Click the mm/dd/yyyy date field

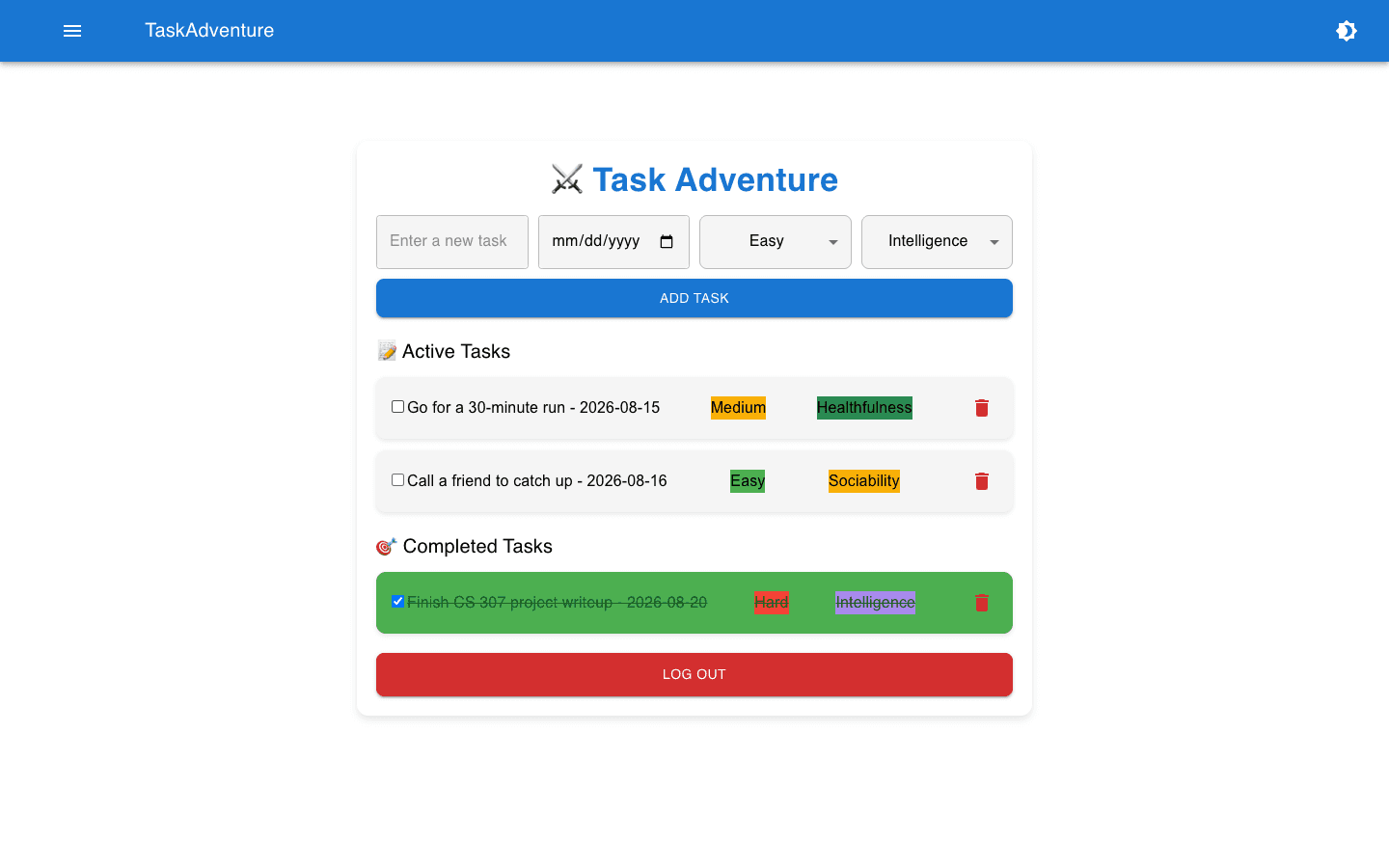[613, 241]
